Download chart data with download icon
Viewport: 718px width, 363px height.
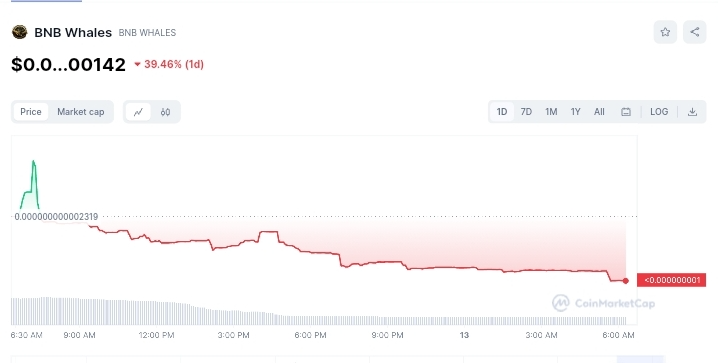click(x=692, y=112)
